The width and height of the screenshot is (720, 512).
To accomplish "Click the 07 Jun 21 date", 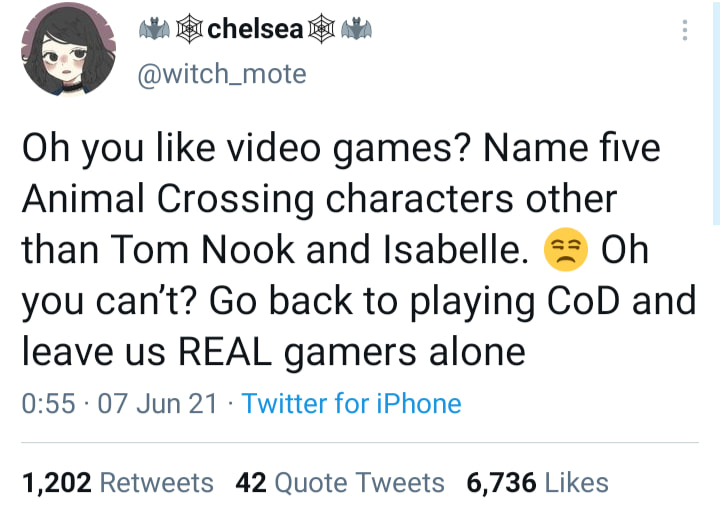I will 157,403.
